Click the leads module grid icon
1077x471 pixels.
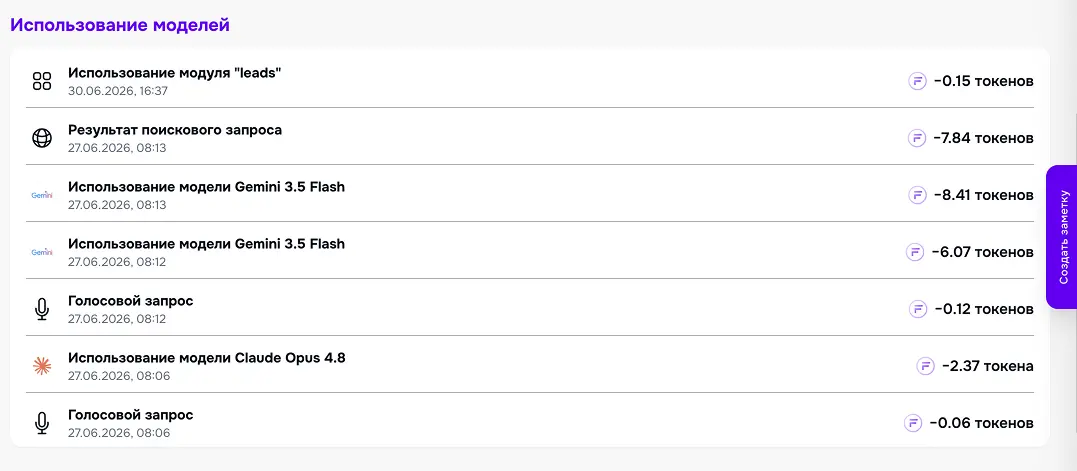click(42, 81)
